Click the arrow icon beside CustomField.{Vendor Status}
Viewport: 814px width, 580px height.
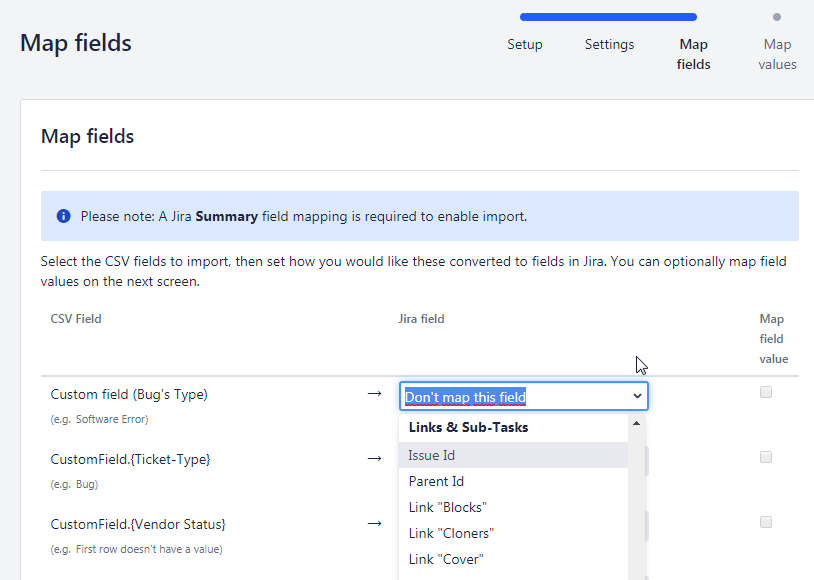pos(374,523)
